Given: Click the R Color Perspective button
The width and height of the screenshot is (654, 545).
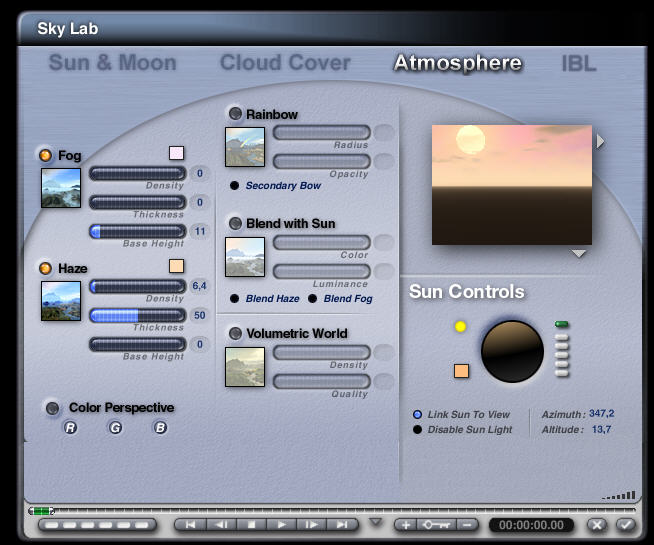Looking at the screenshot, I should pos(71,427).
